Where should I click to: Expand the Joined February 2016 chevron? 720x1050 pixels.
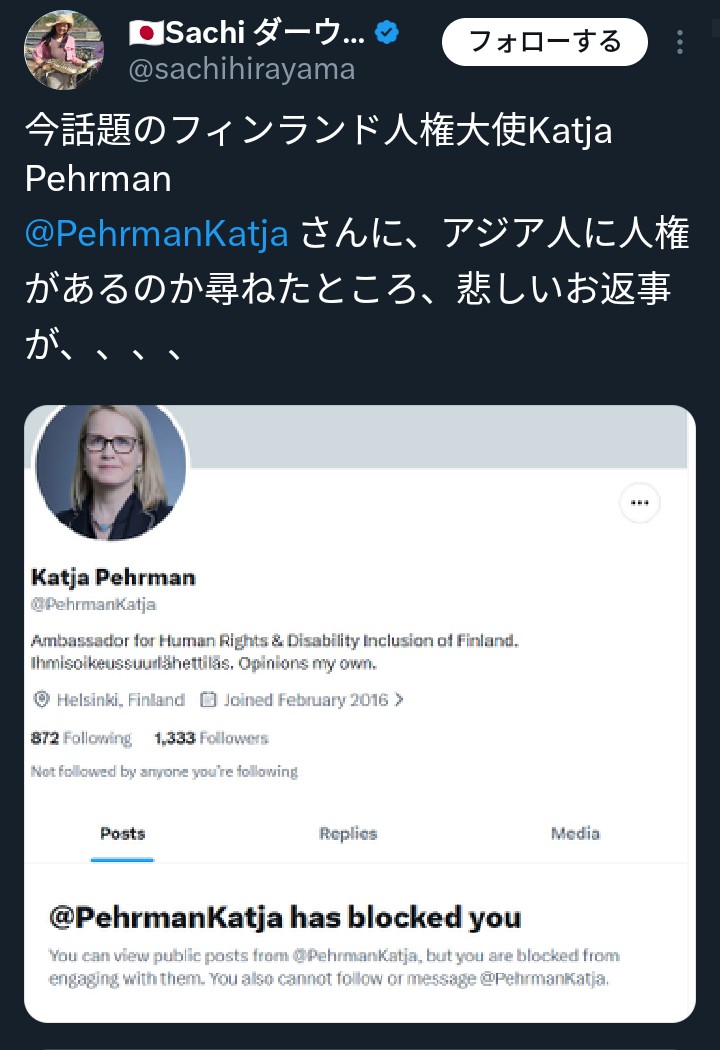400,700
